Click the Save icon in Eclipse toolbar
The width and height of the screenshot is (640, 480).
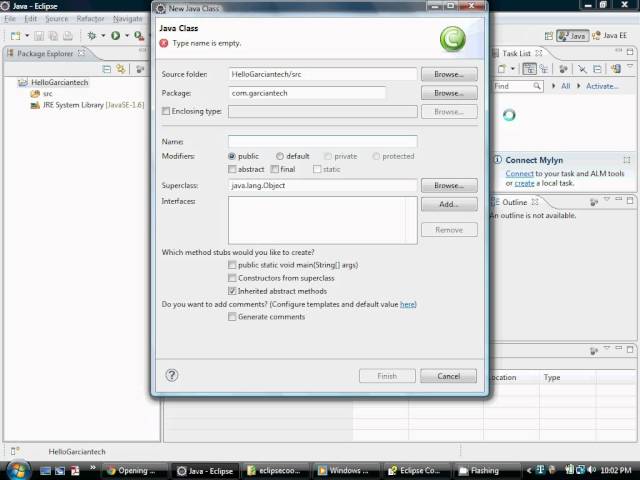39,36
